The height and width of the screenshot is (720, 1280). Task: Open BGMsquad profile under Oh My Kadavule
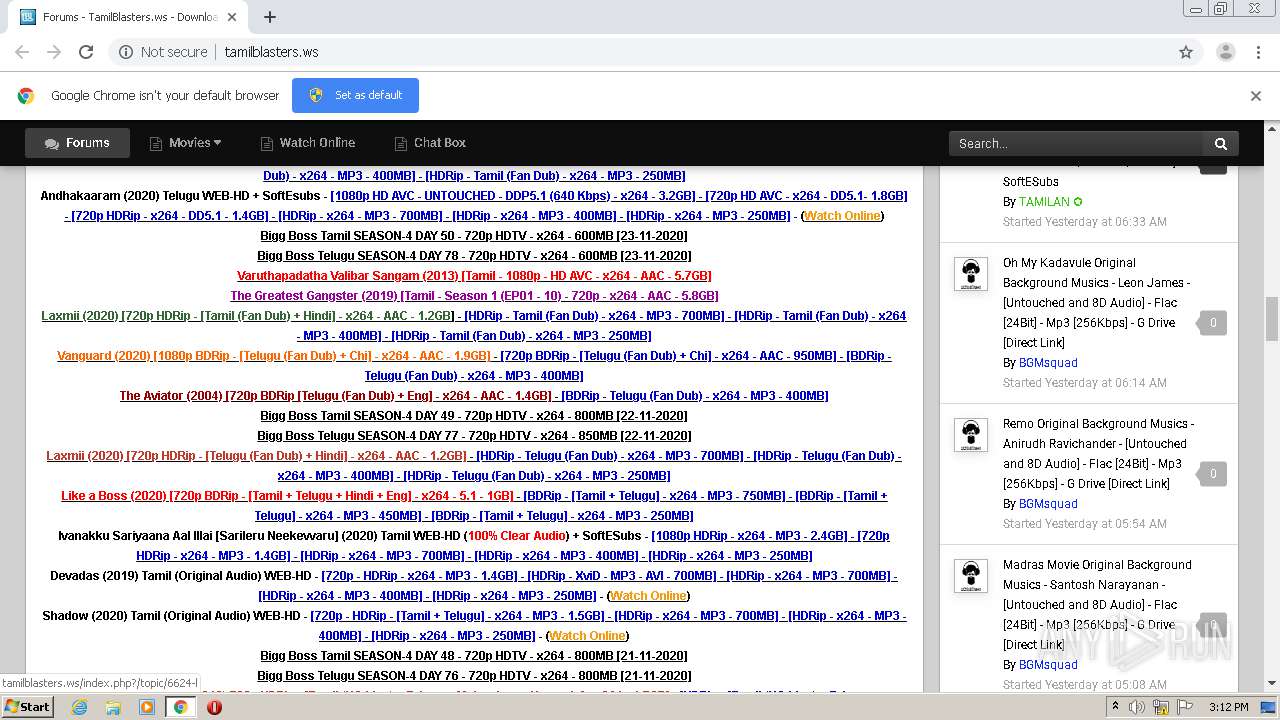(x=1048, y=363)
